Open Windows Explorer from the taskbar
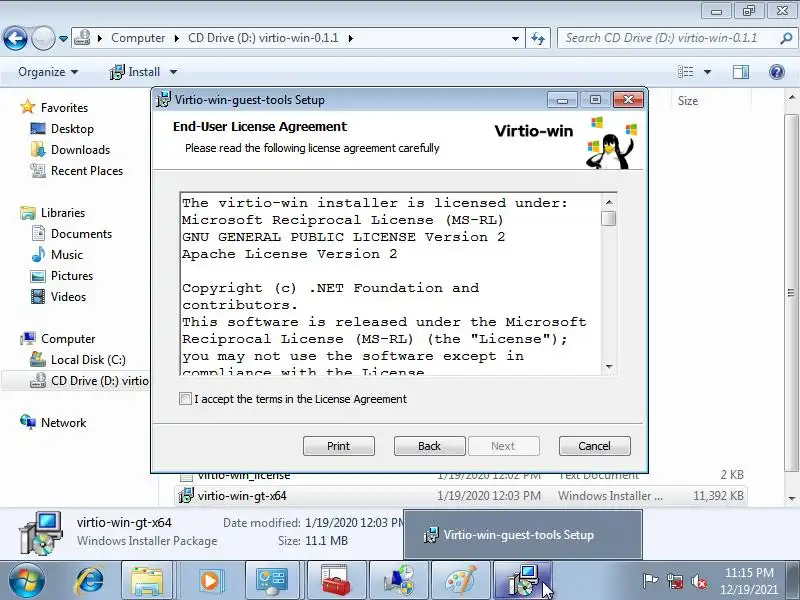Image resolution: width=800 pixels, height=600 pixels. [x=147, y=581]
